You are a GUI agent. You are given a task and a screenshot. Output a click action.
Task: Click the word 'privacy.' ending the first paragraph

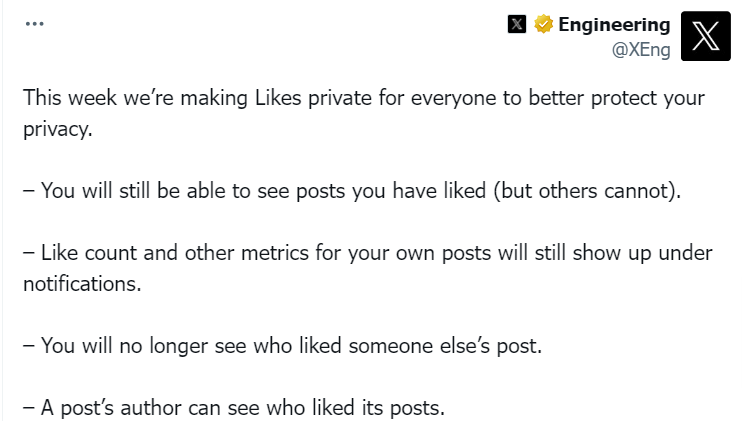(58, 129)
